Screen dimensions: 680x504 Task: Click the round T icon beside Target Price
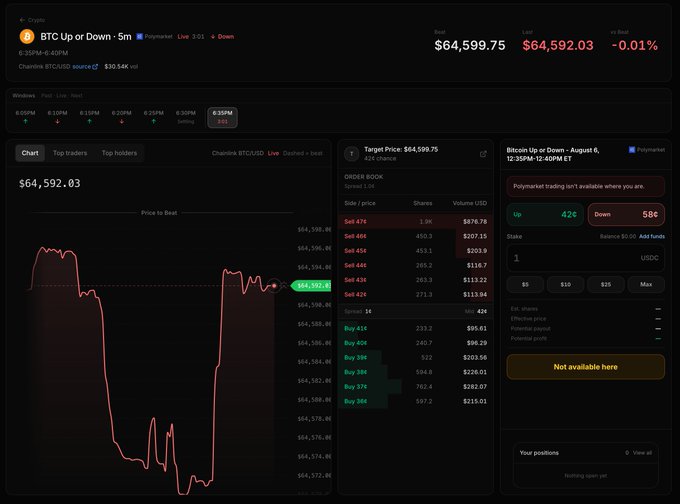pyautogui.click(x=352, y=154)
